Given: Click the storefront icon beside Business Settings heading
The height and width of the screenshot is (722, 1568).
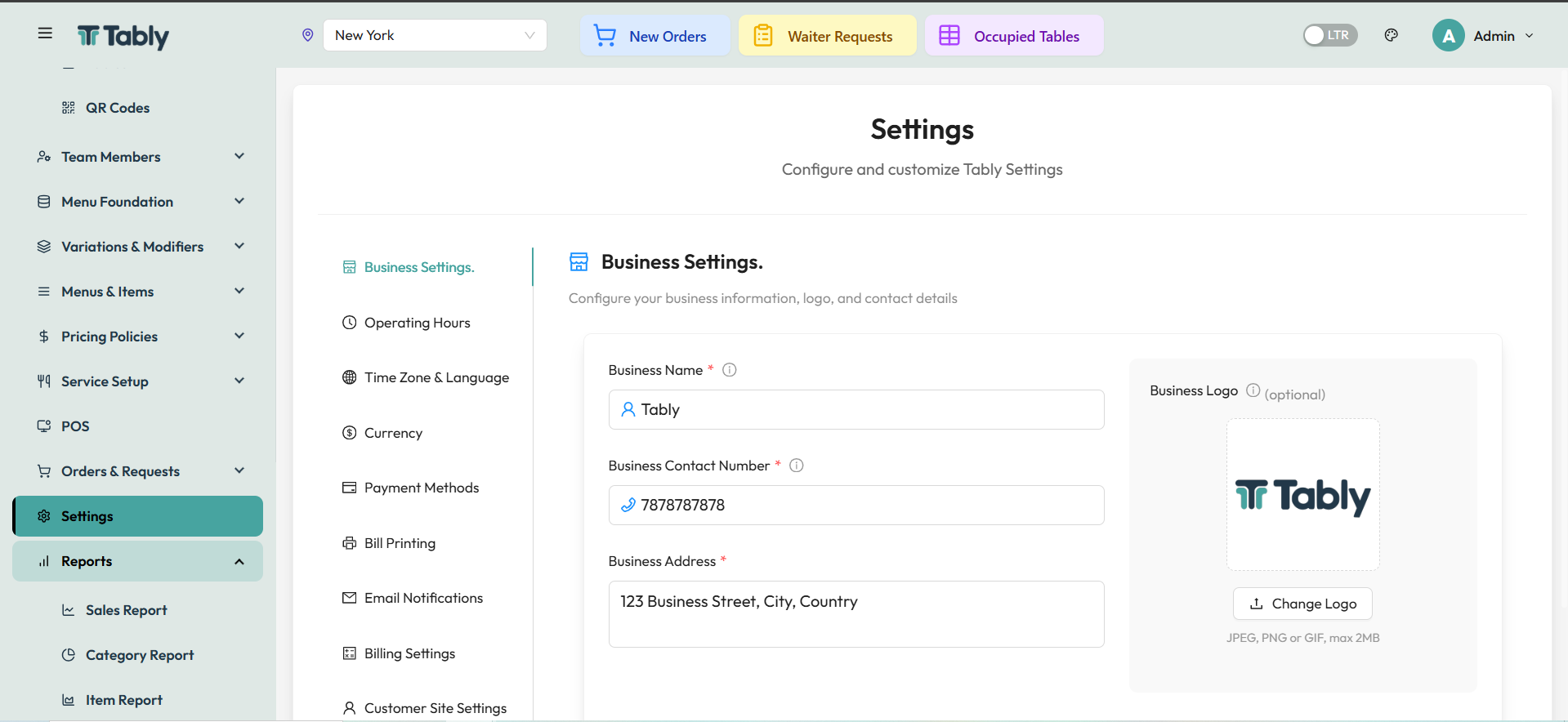Looking at the screenshot, I should [x=579, y=262].
